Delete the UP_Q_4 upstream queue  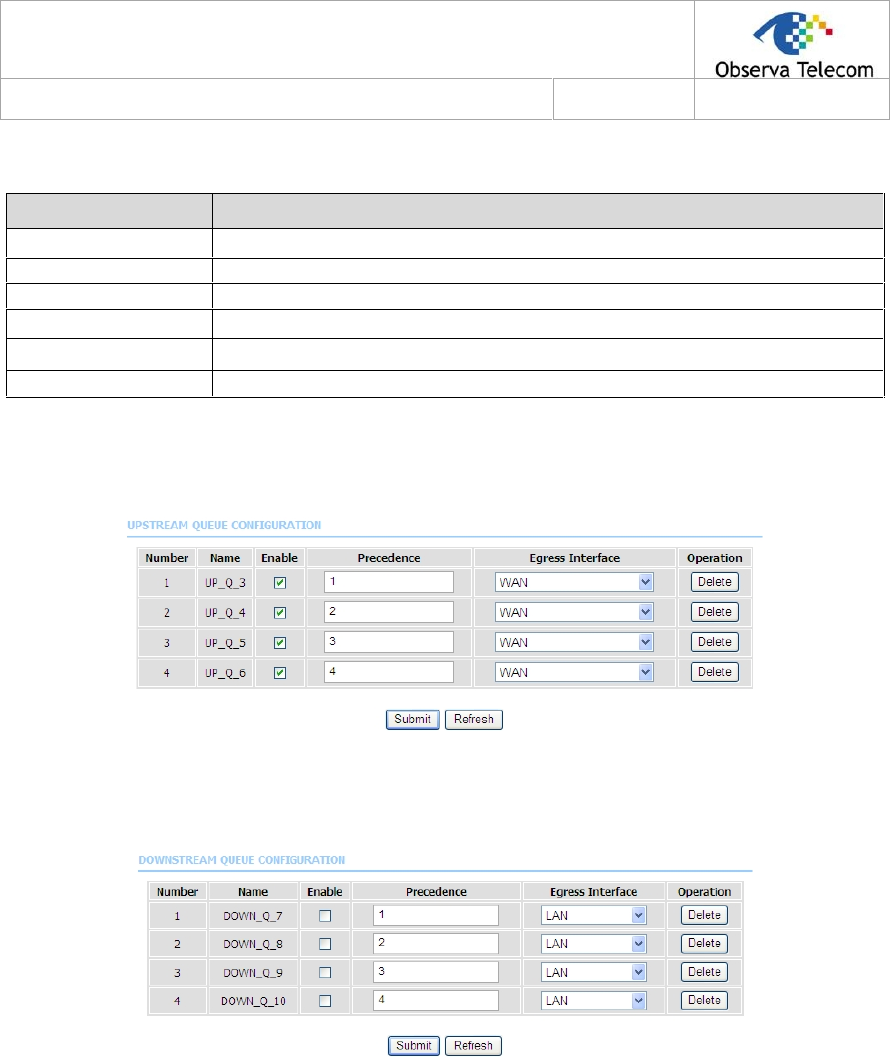click(715, 612)
